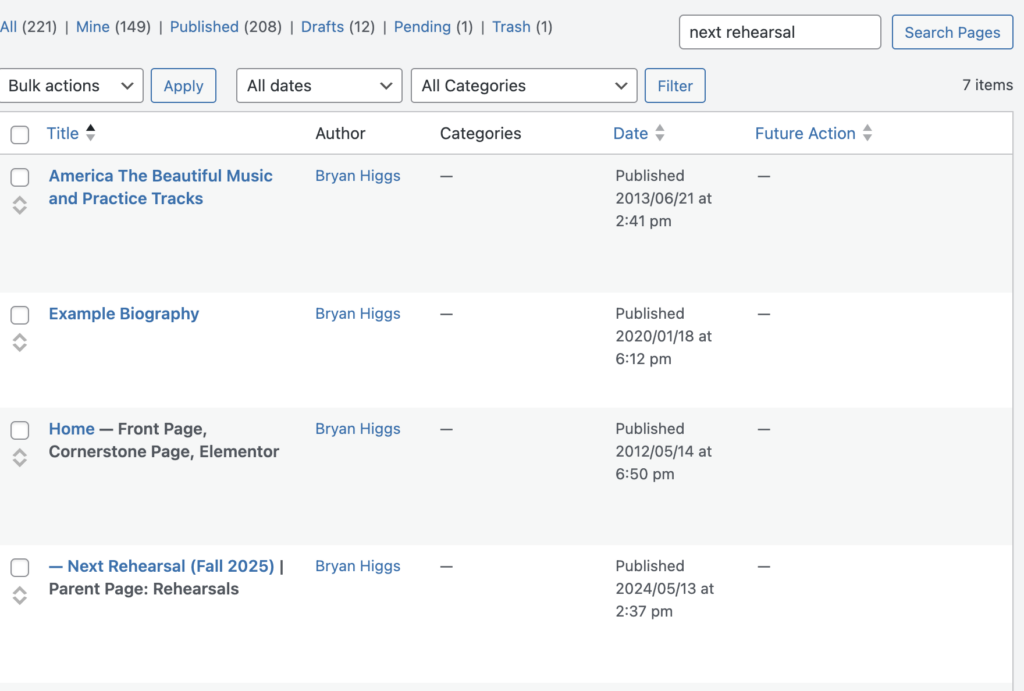
Task: Check the America The Beautiful row checkbox
Action: (19, 177)
